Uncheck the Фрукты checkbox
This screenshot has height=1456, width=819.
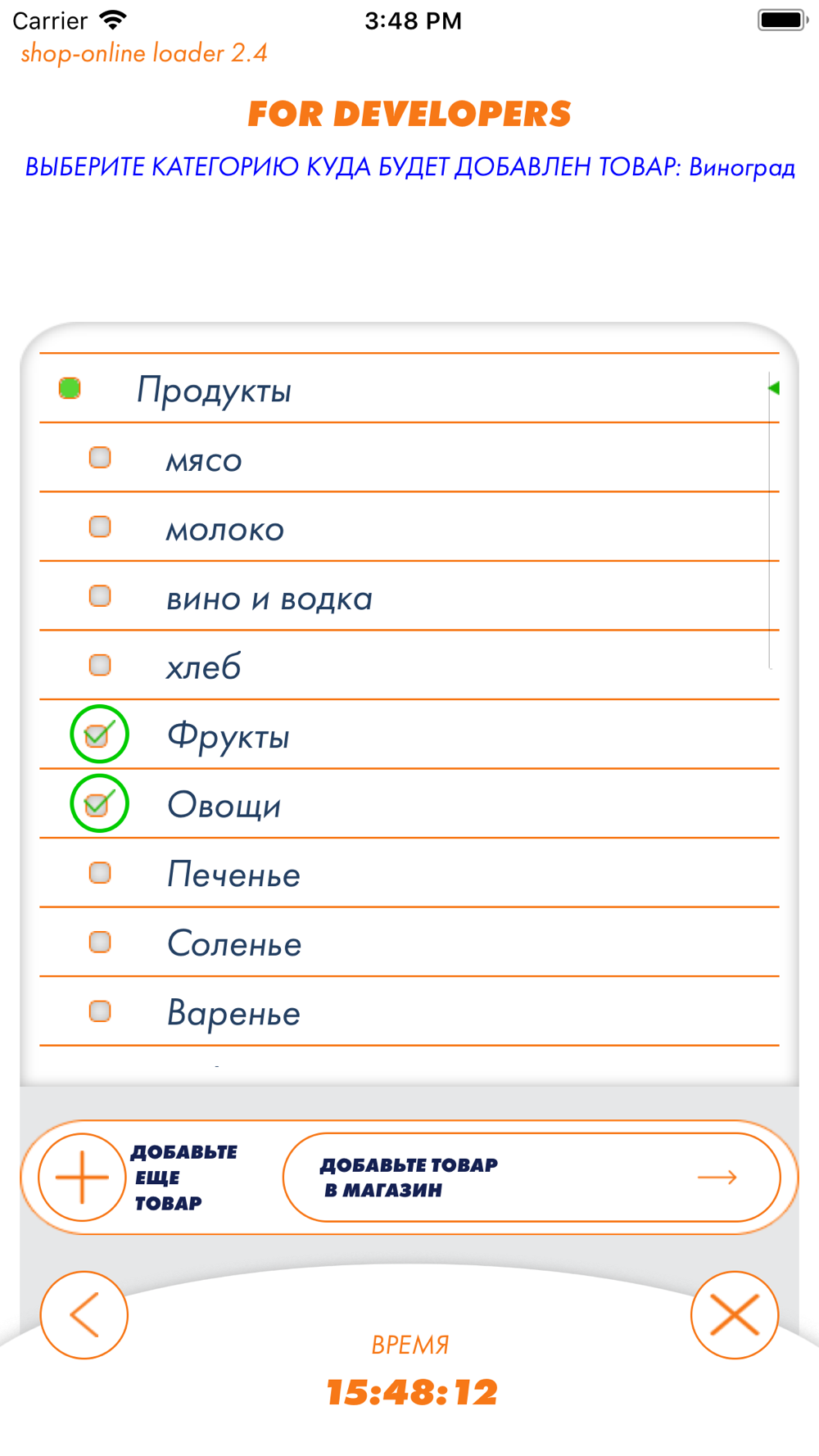pyautogui.click(x=99, y=734)
